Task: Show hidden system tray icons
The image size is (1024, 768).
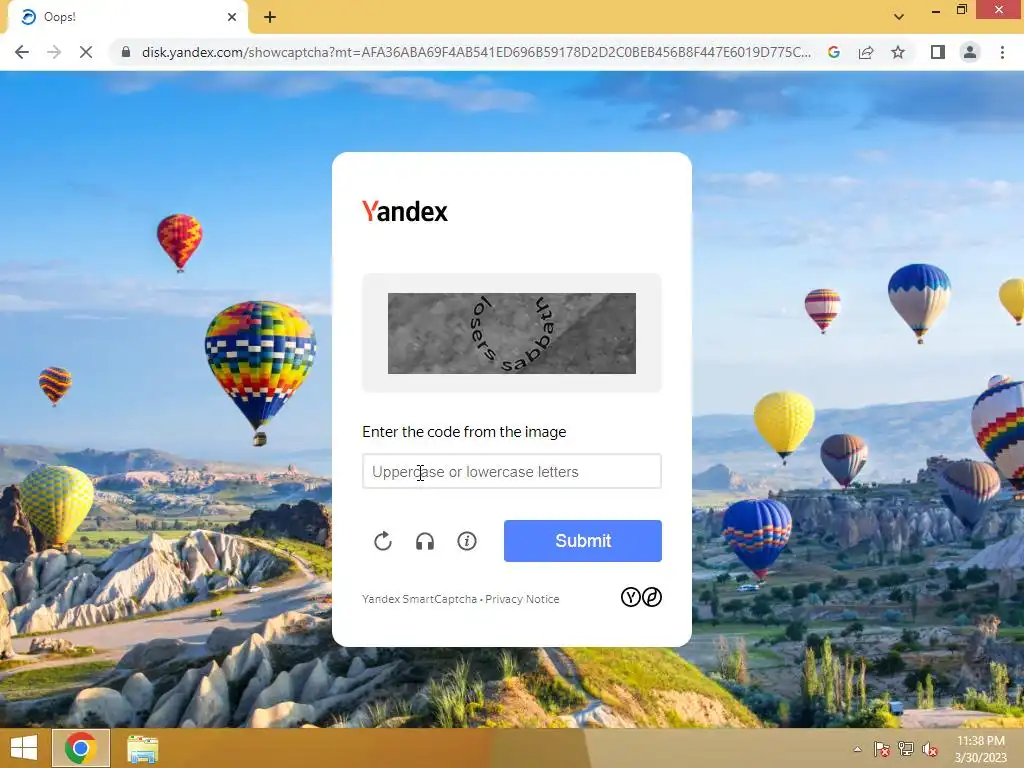Action: click(x=857, y=749)
